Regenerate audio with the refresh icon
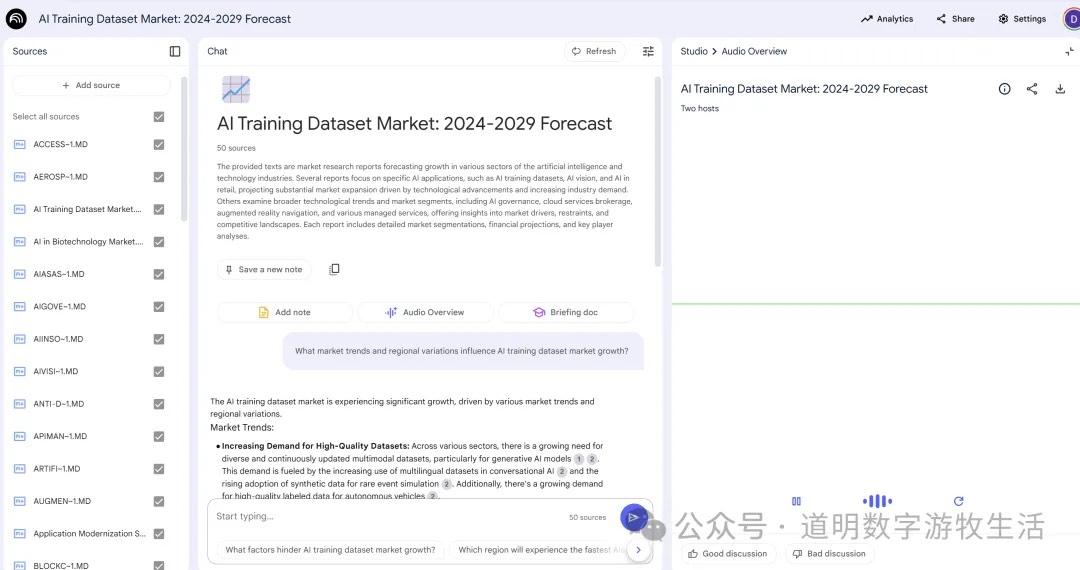The height and width of the screenshot is (570, 1080). [958, 501]
